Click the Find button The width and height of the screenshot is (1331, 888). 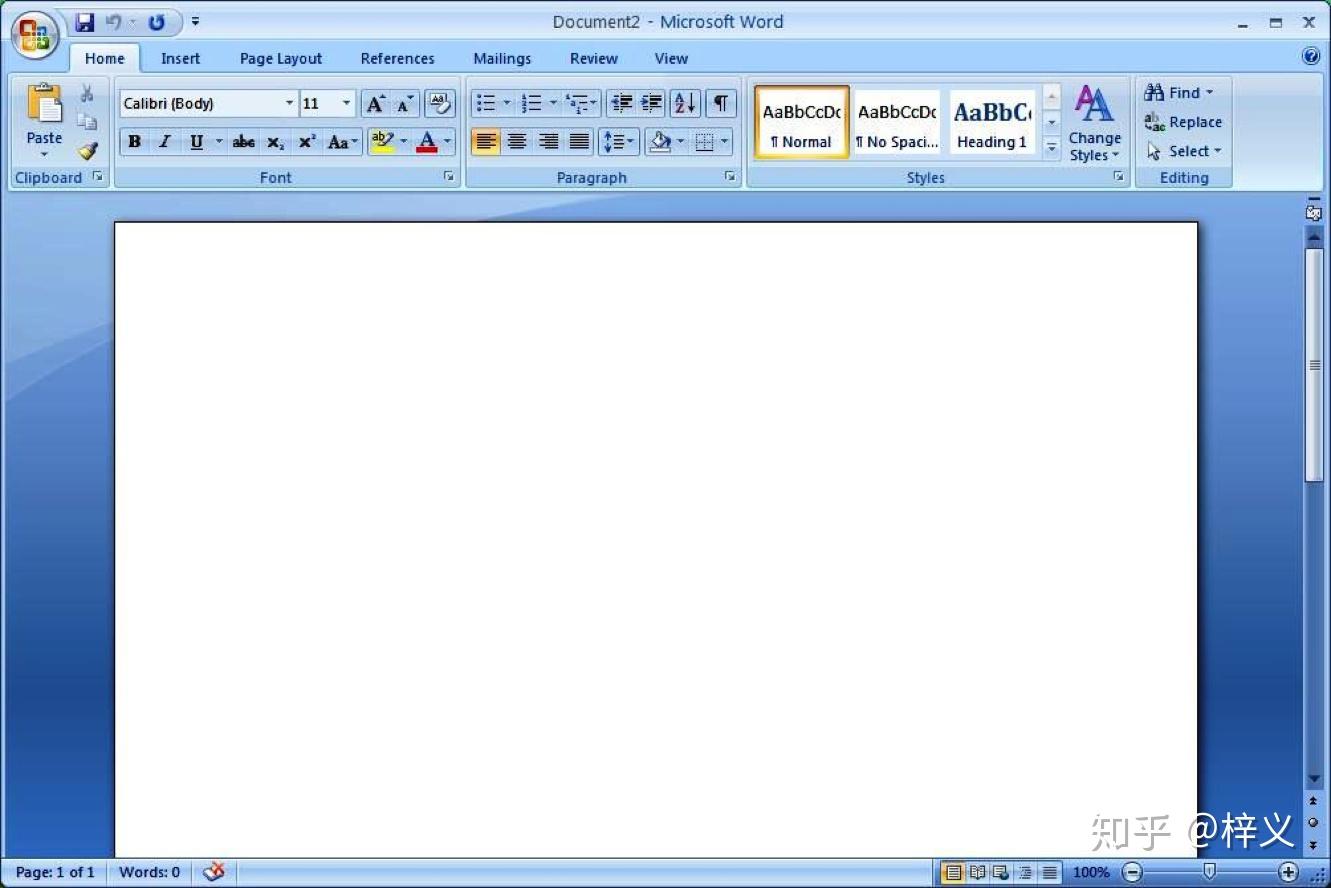(1179, 93)
